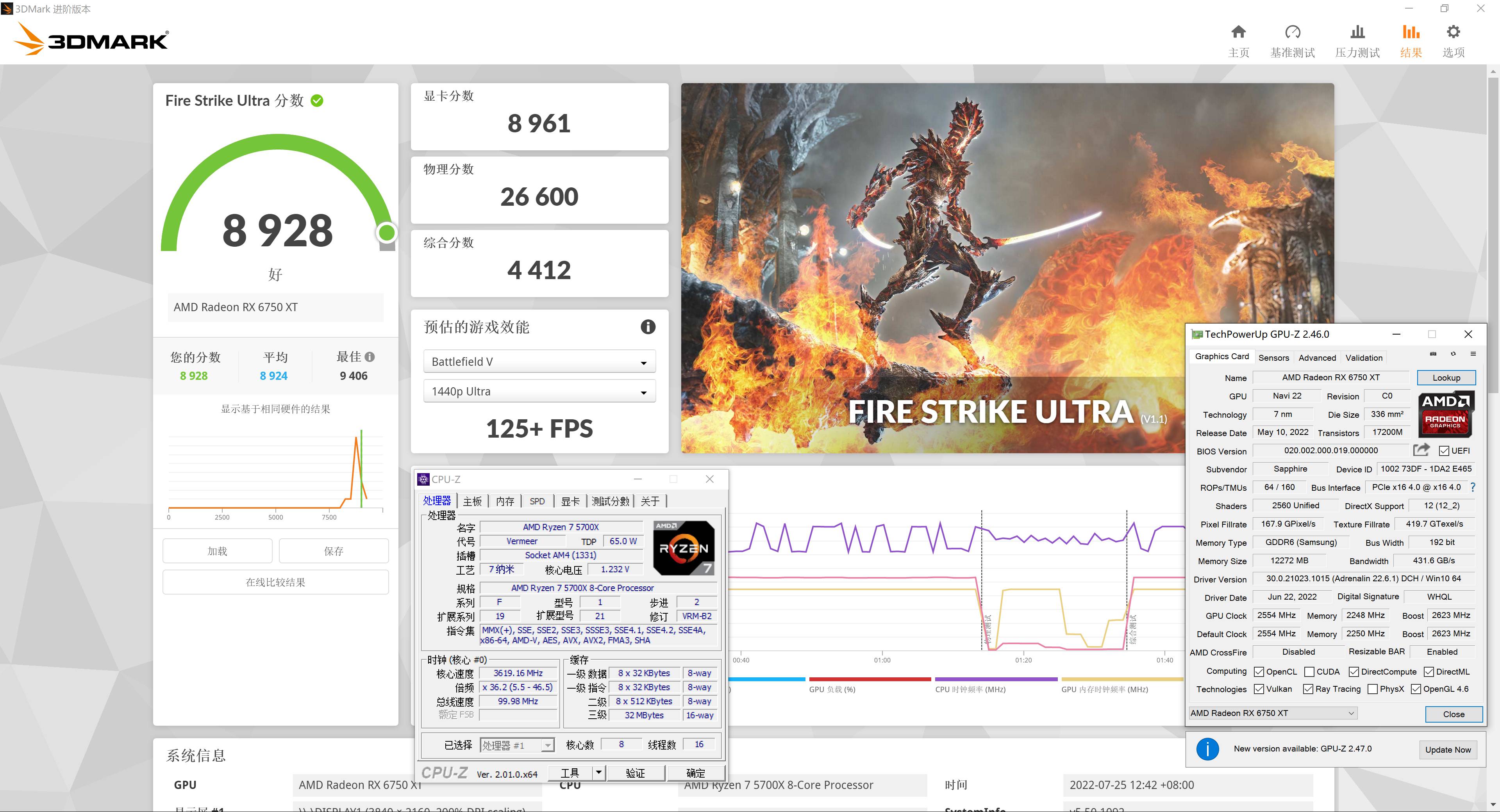Click the Update Now button

click(x=1448, y=750)
